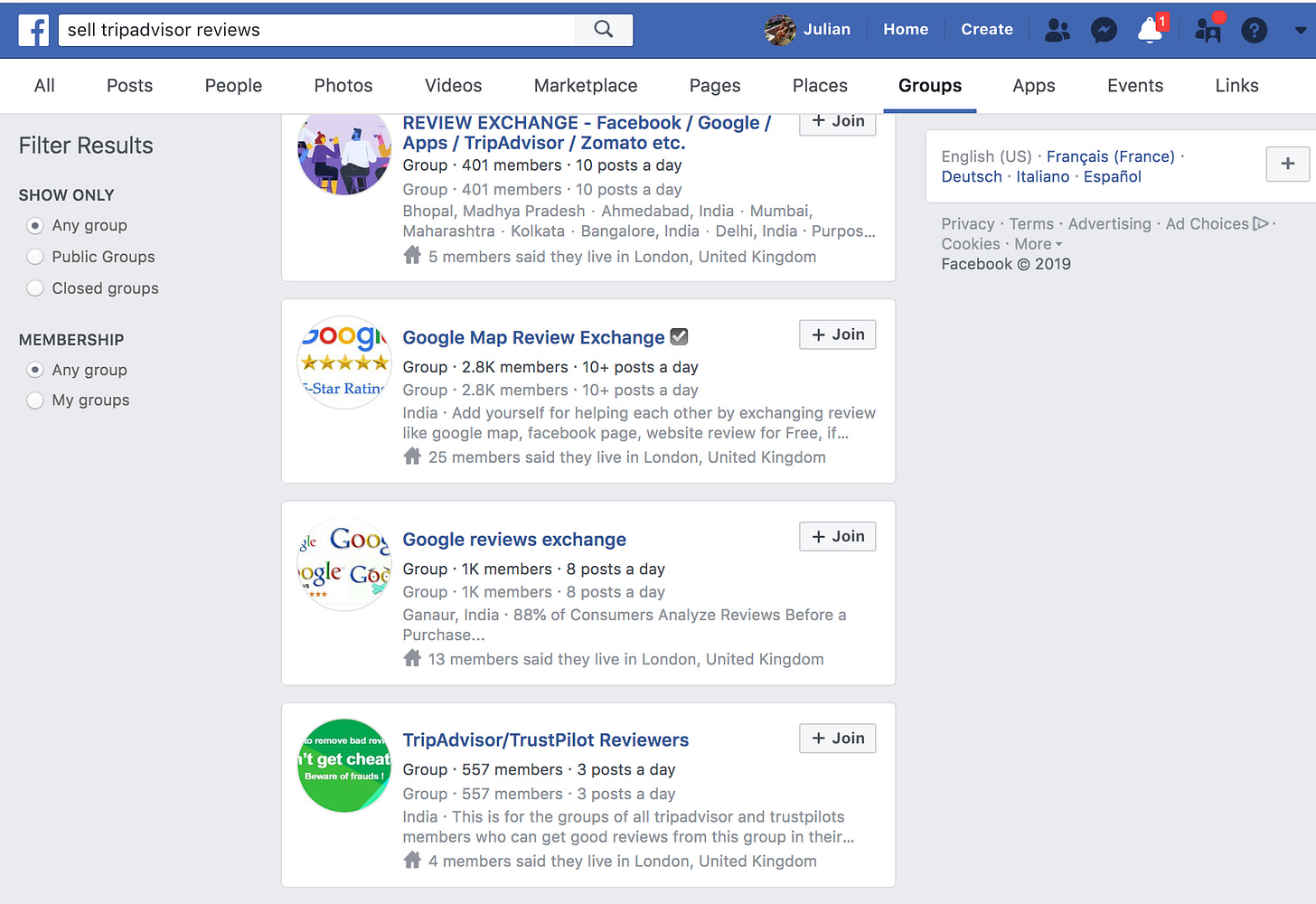Select Any group under Show Only
This screenshot has width=1316, height=904.
pos(35,225)
